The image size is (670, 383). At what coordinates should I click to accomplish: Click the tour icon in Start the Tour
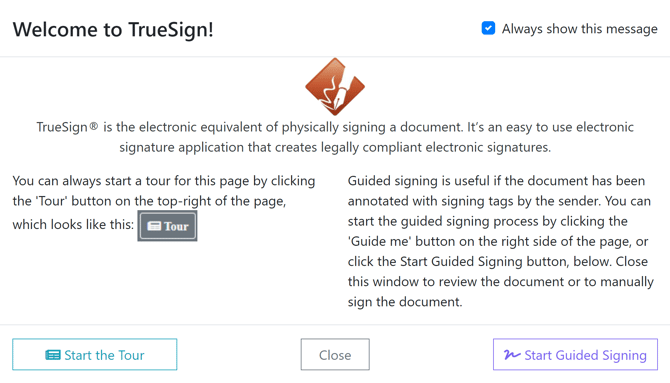point(53,355)
